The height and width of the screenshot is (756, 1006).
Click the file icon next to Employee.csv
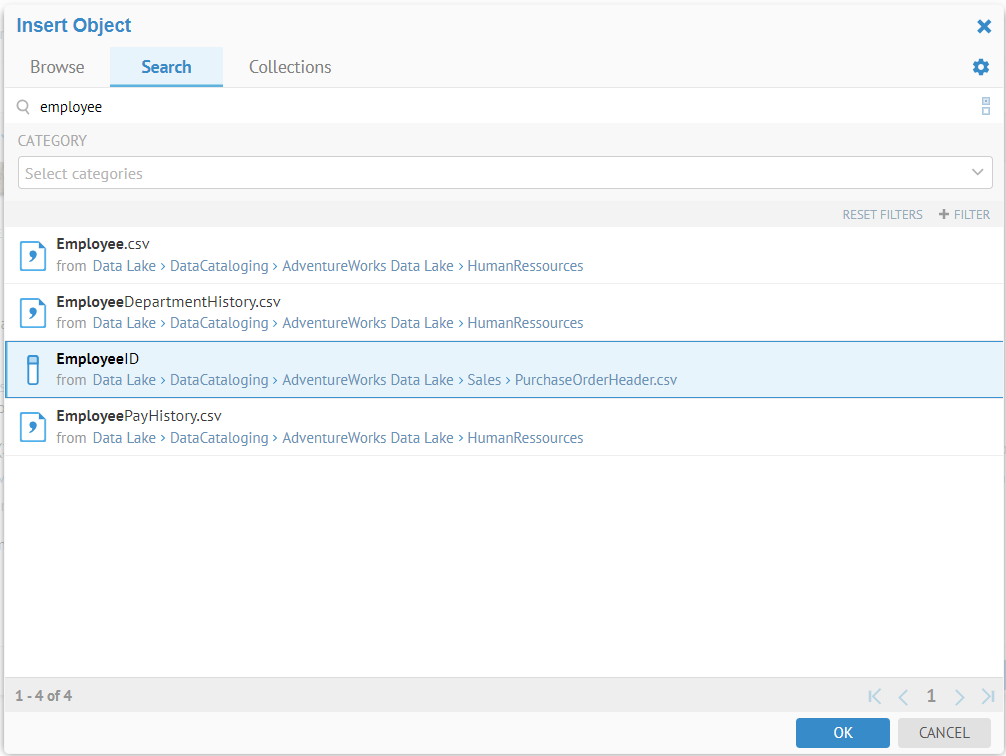coord(32,255)
